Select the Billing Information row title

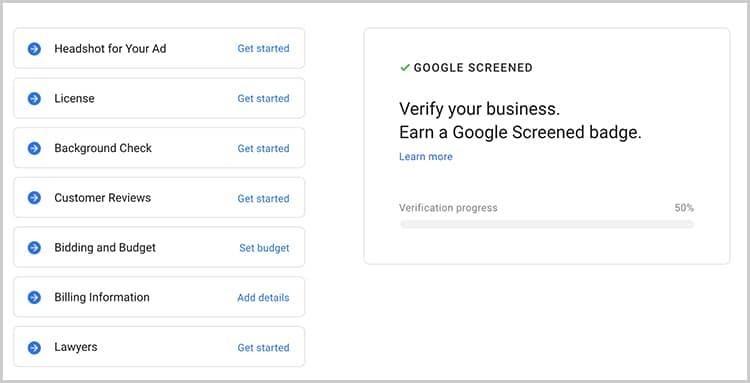pos(102,297)
